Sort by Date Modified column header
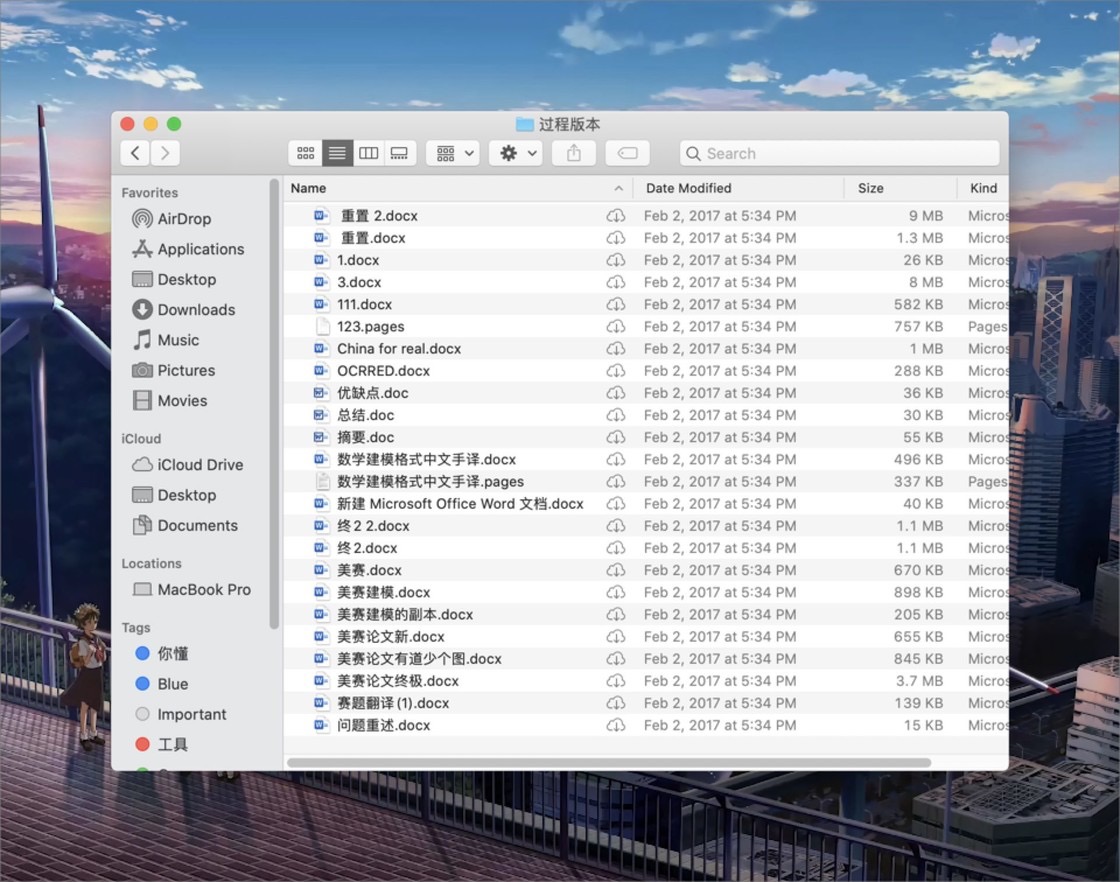Image resolution: width=1120 pixels, height=882 pixels. pos(739,189)
